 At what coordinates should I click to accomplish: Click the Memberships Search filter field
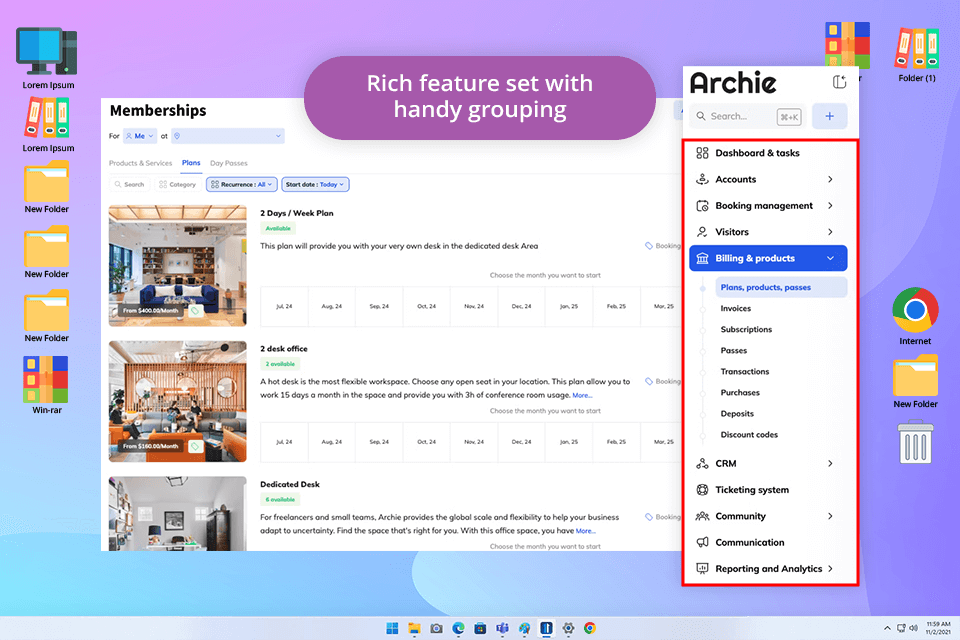coord(129,184)
